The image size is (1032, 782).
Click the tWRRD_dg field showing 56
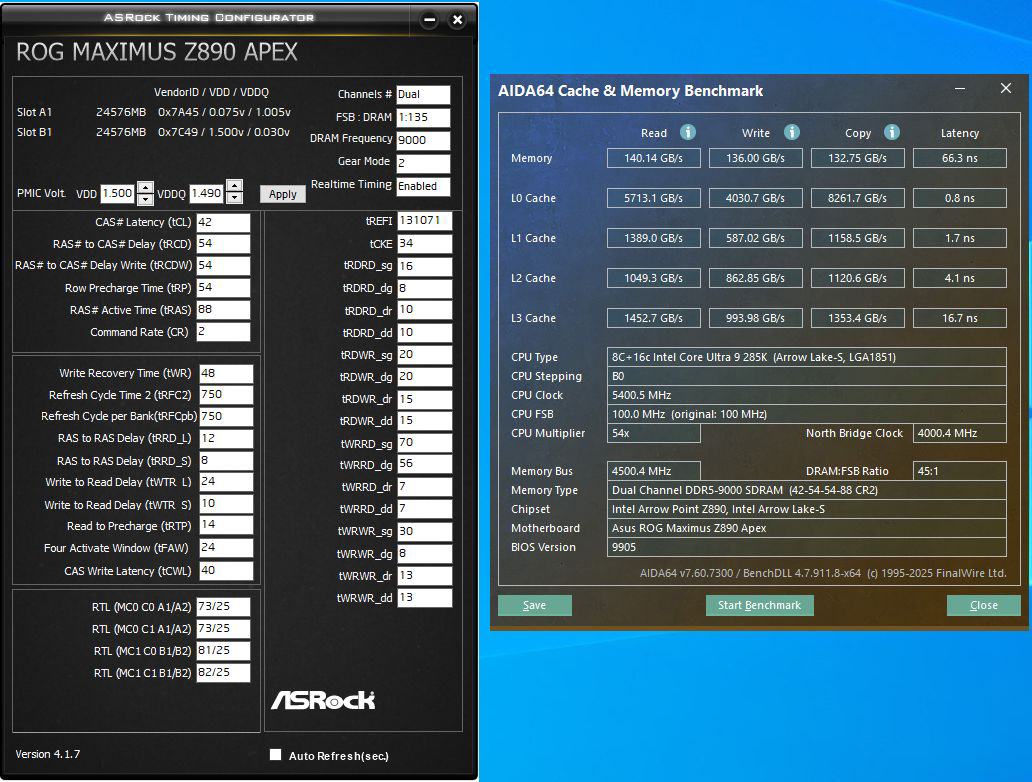pos(425,464)
